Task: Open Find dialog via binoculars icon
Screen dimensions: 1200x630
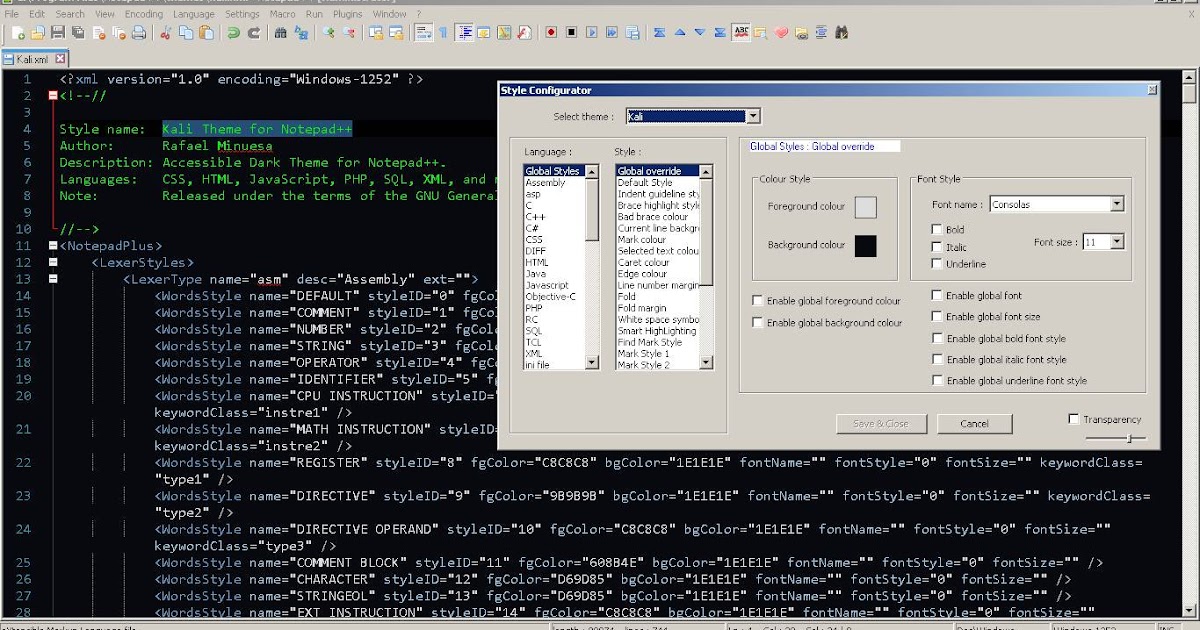Action: point(283,31)
